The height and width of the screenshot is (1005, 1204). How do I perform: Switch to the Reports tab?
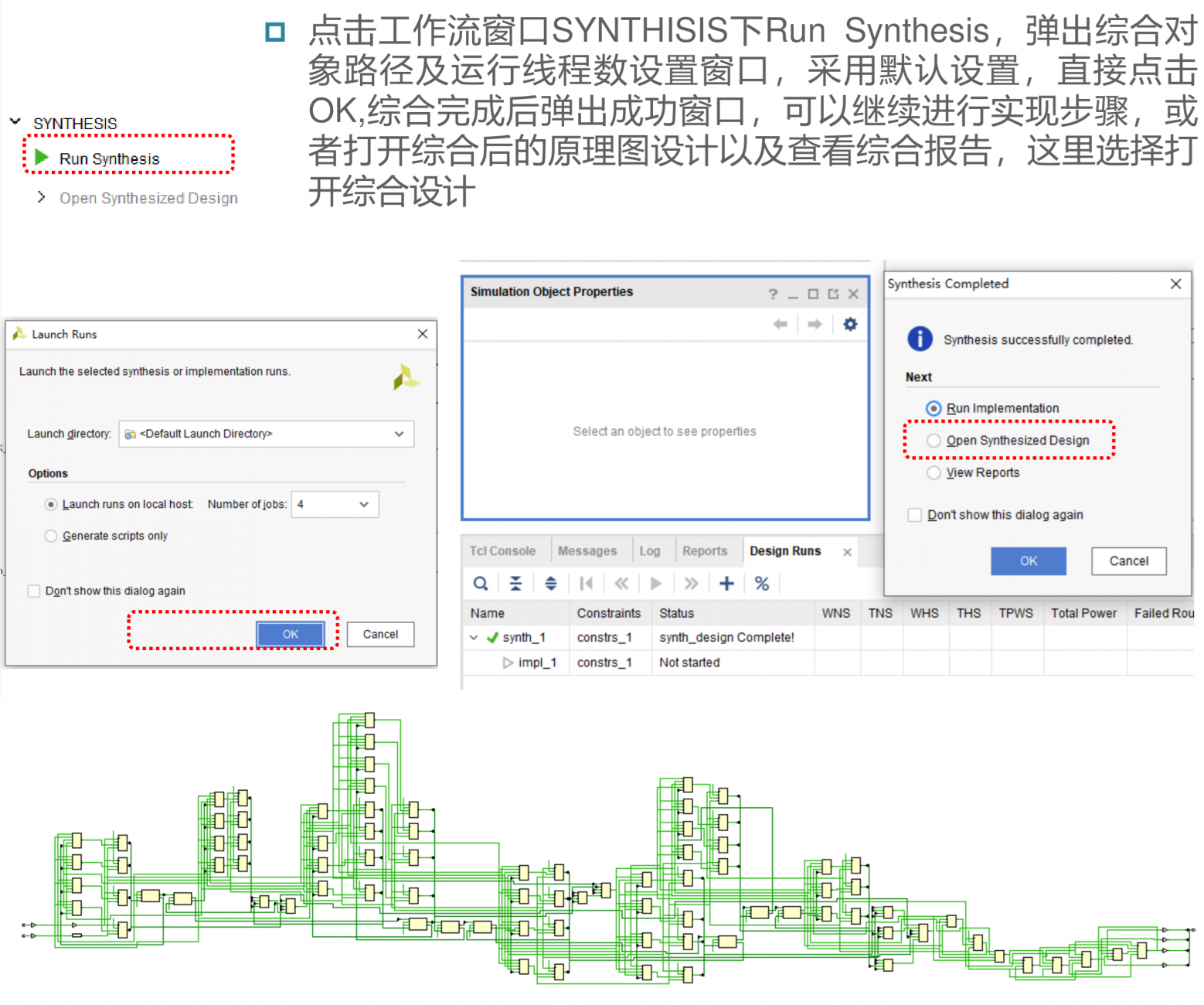coord(705,551)
